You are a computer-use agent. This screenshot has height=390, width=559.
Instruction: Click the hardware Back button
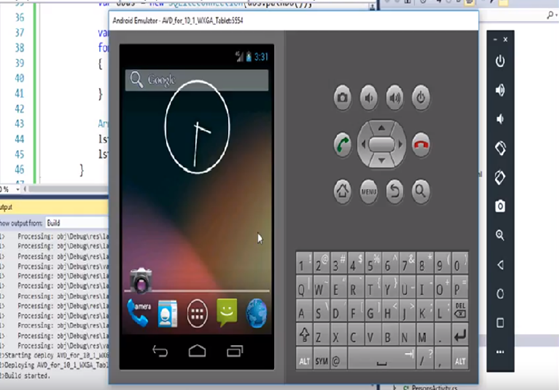pos(395,191)
